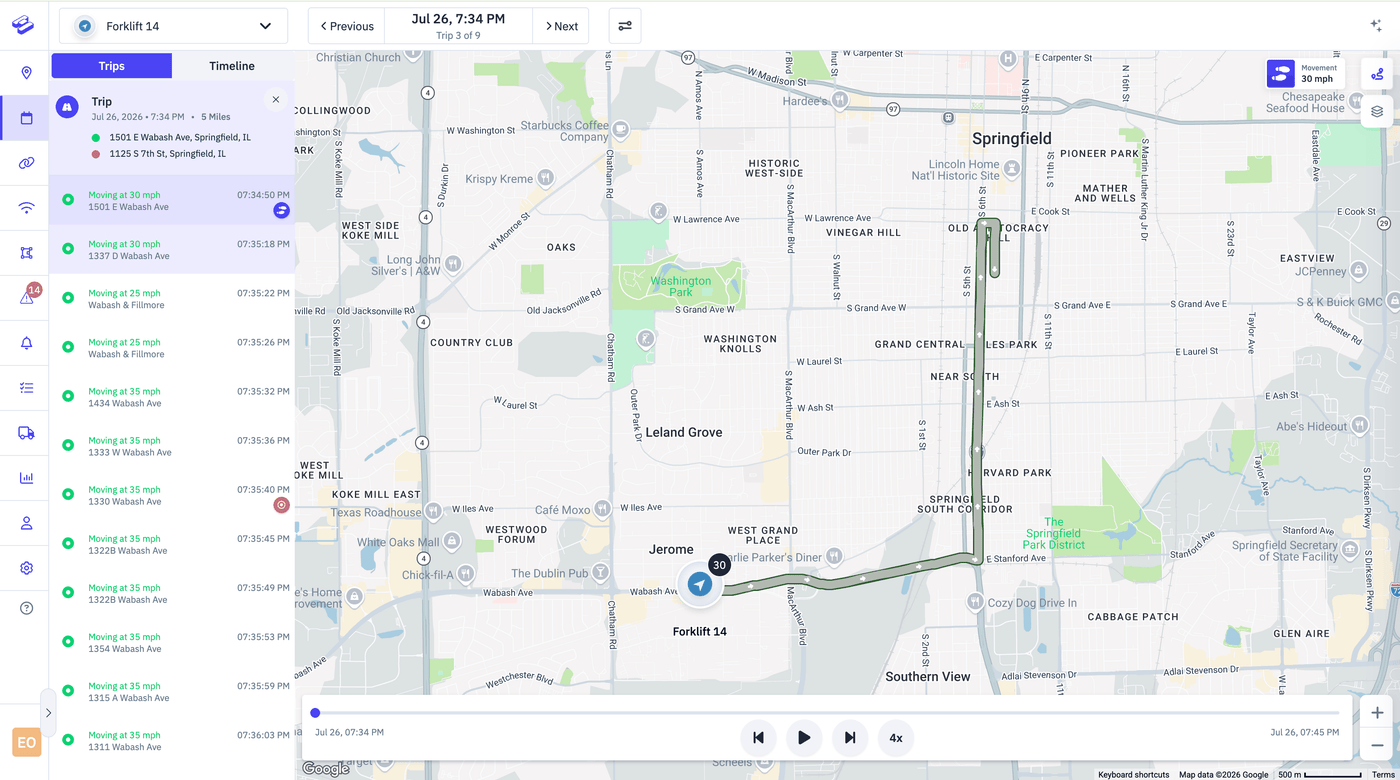Select event 1354 Wabash Ave
This screenshot has width=1400, height=780.
[x=172, y=641]
